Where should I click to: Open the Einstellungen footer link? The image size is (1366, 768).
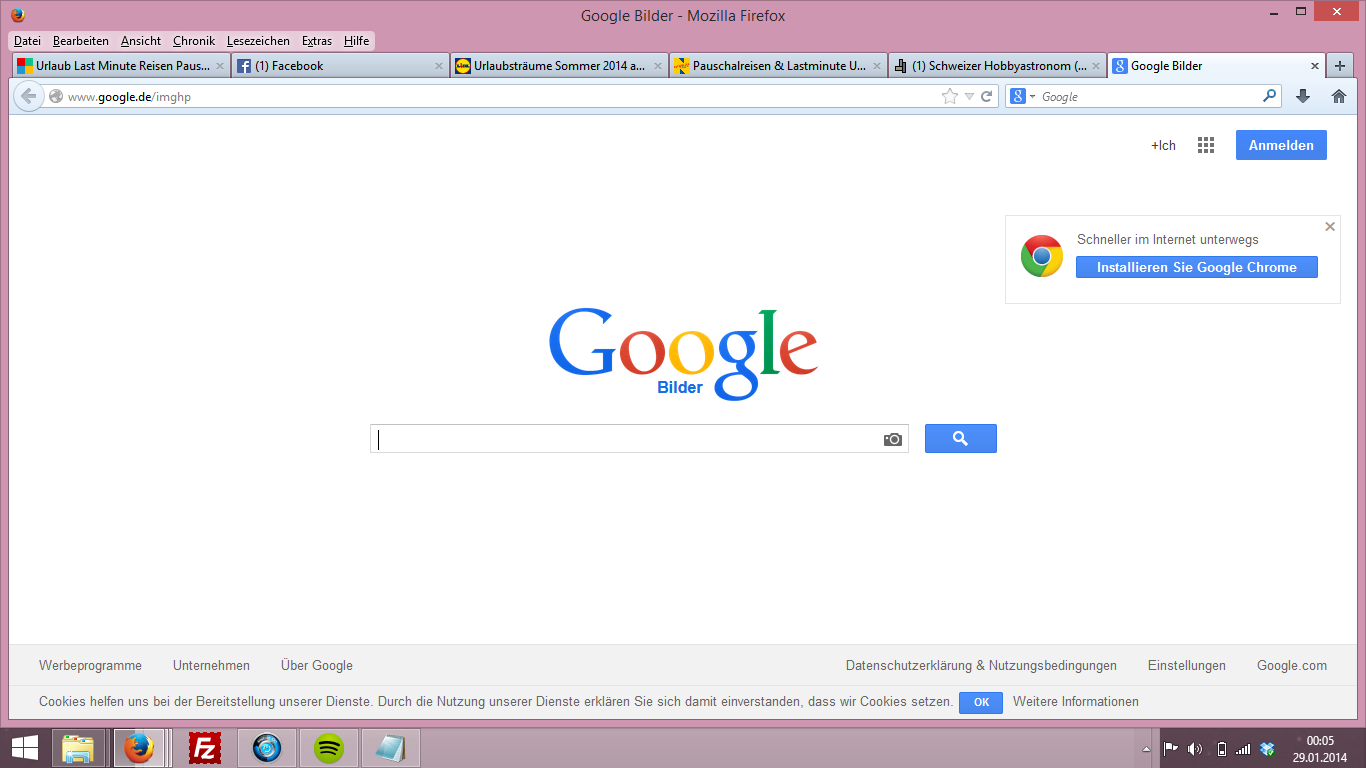pos(1186,666)
